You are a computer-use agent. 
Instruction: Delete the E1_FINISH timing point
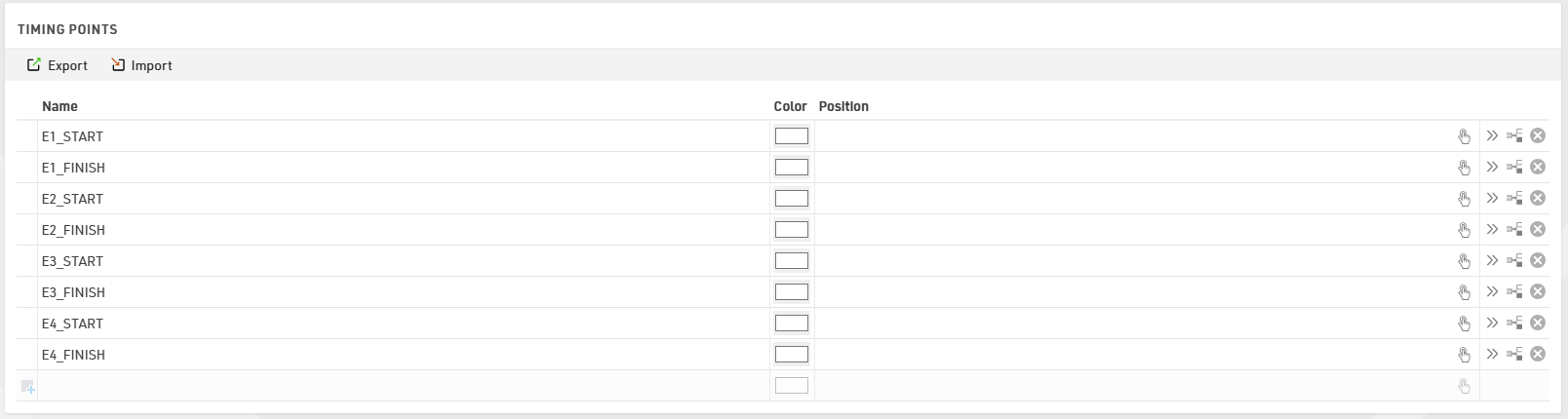click(x=1538, y=168)
